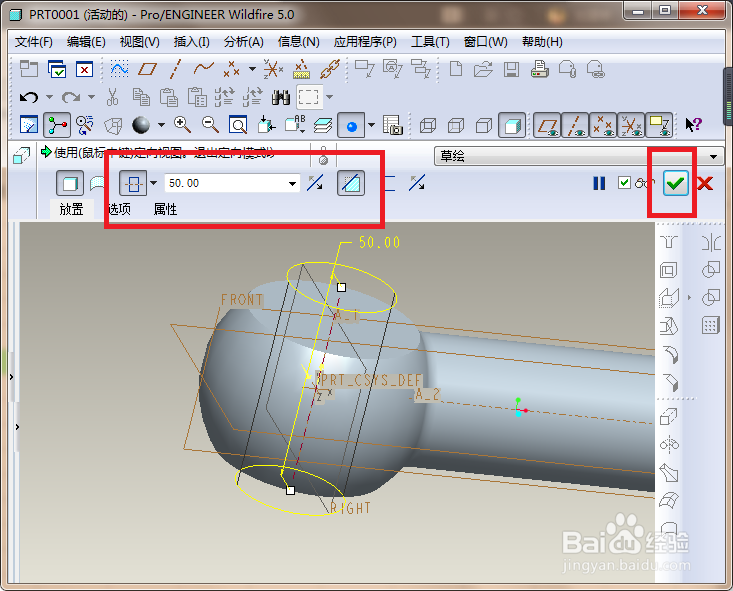Open the 视图(V) menu
733x591 pixels.
coord(139,42)
